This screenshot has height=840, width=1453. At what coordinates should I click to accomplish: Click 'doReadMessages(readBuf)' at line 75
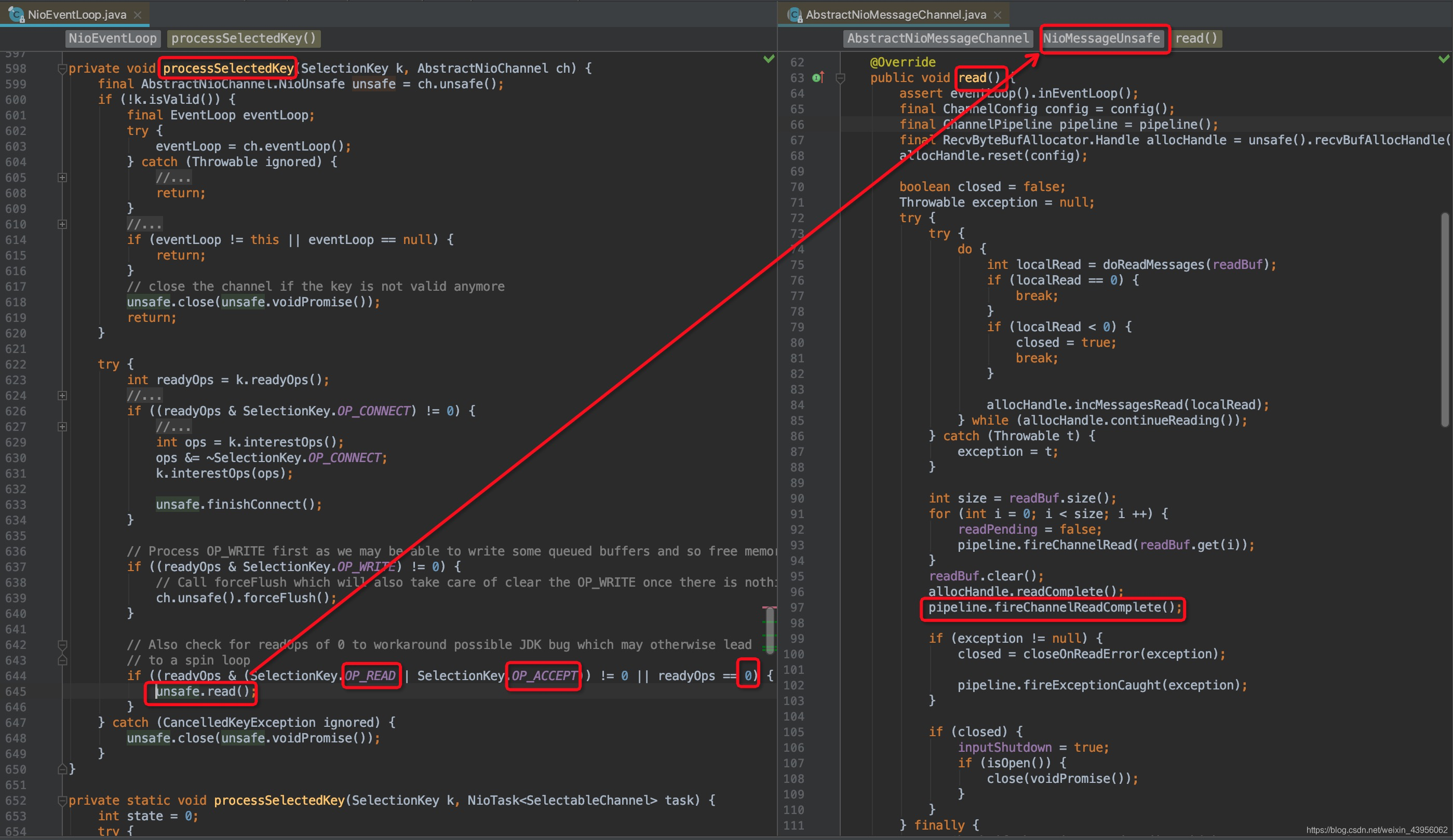(x=1186, y=265)
